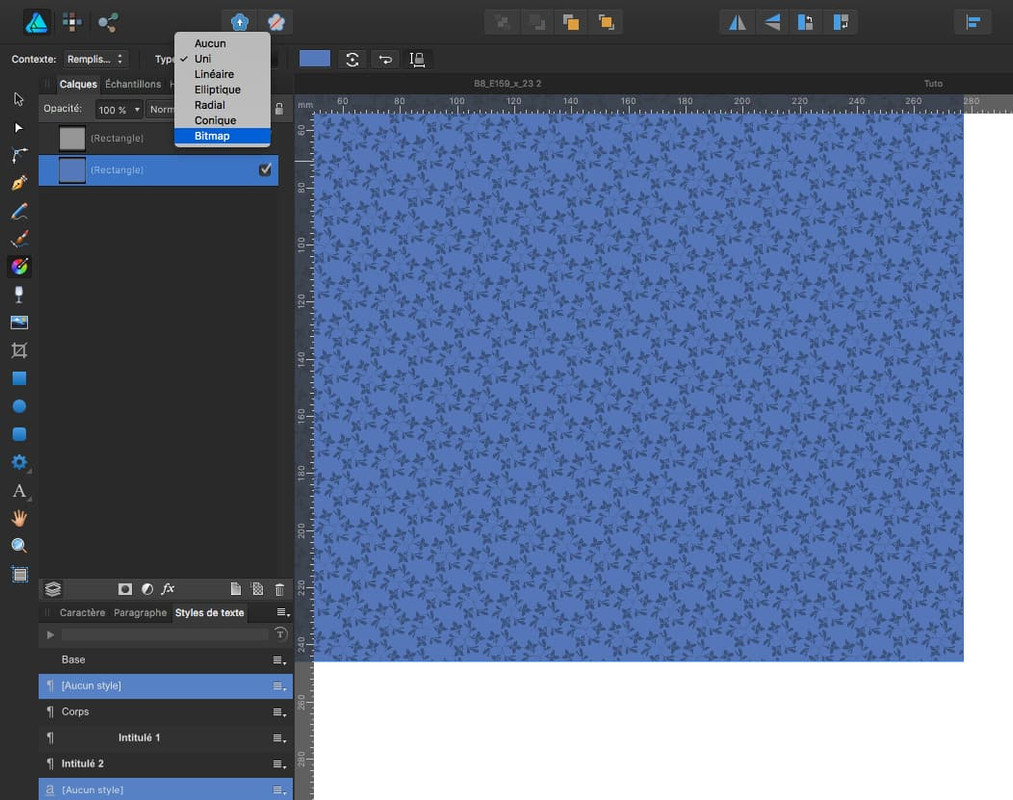Switch to Designer Persona icon
Viewport: 1013px width, 800px height.
tap(36, 23)
